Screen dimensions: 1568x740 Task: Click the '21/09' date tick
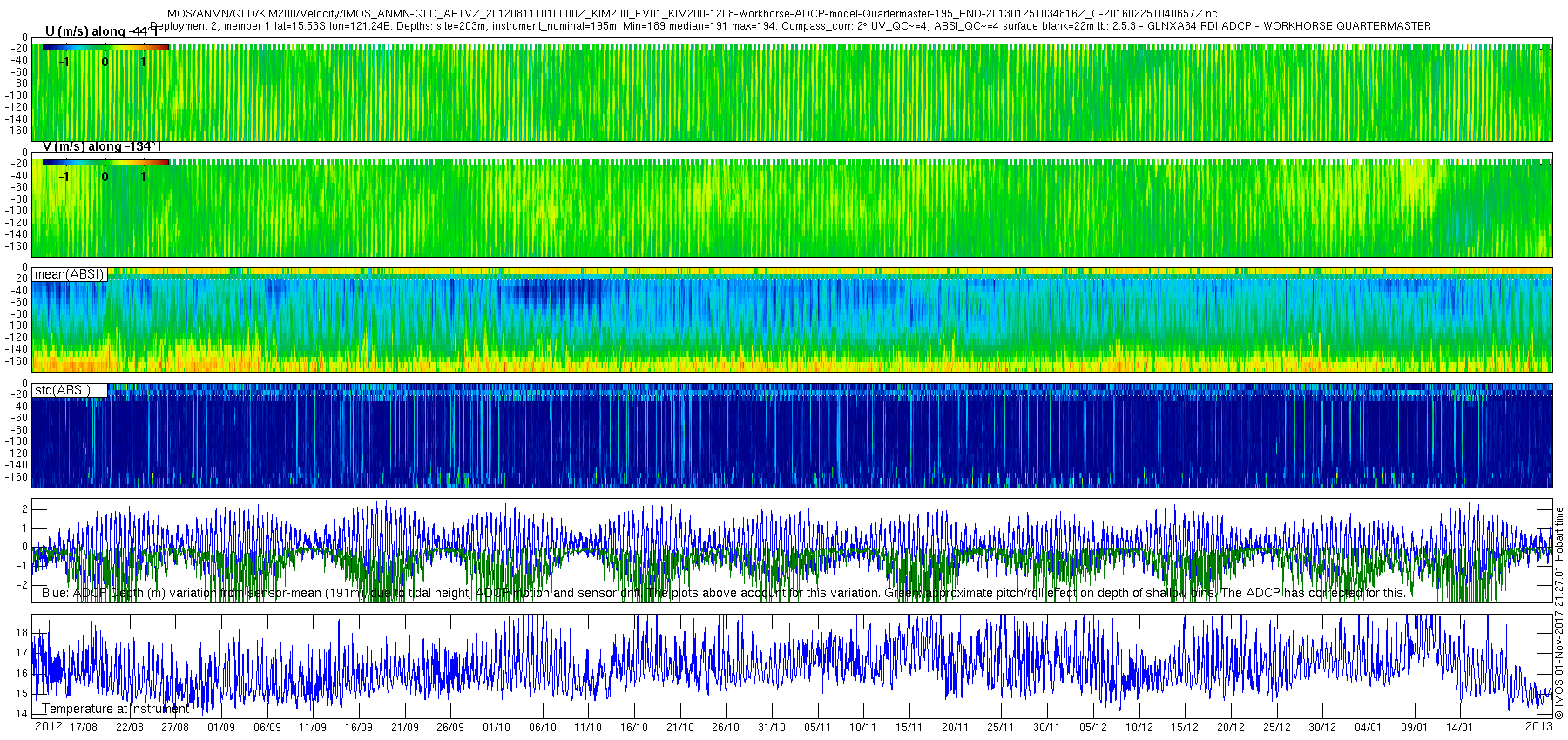click(405, 728)
